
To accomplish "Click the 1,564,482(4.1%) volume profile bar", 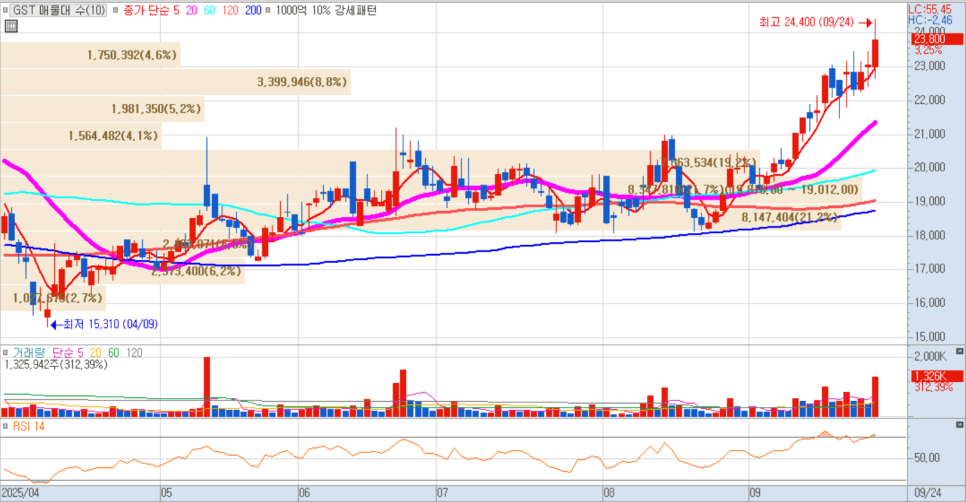I will (x=81, y=136).
